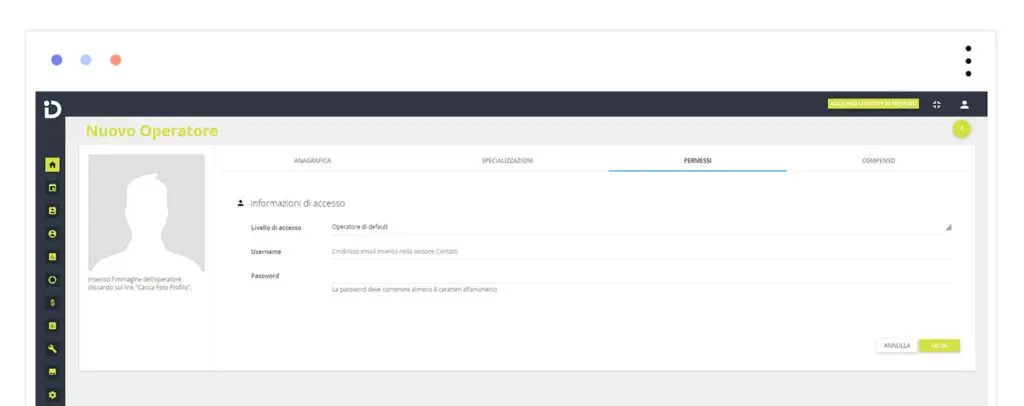Open the Compenso tab

[878, 161]
